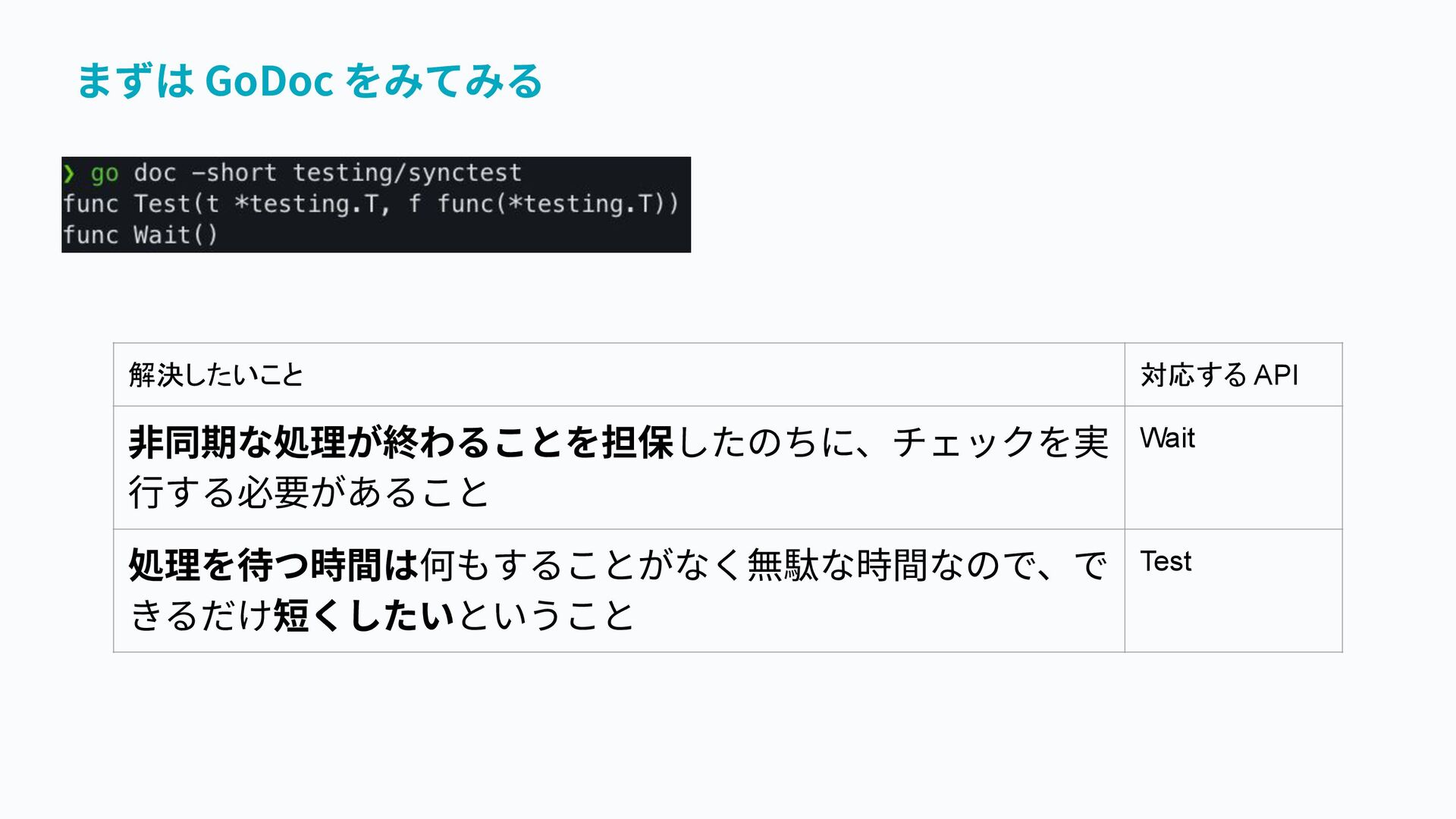Image resolution: width=1456 pixels, height=819 pixels.
Task: Click the word GoDoc in the title
Action: [x=269, y=80]
